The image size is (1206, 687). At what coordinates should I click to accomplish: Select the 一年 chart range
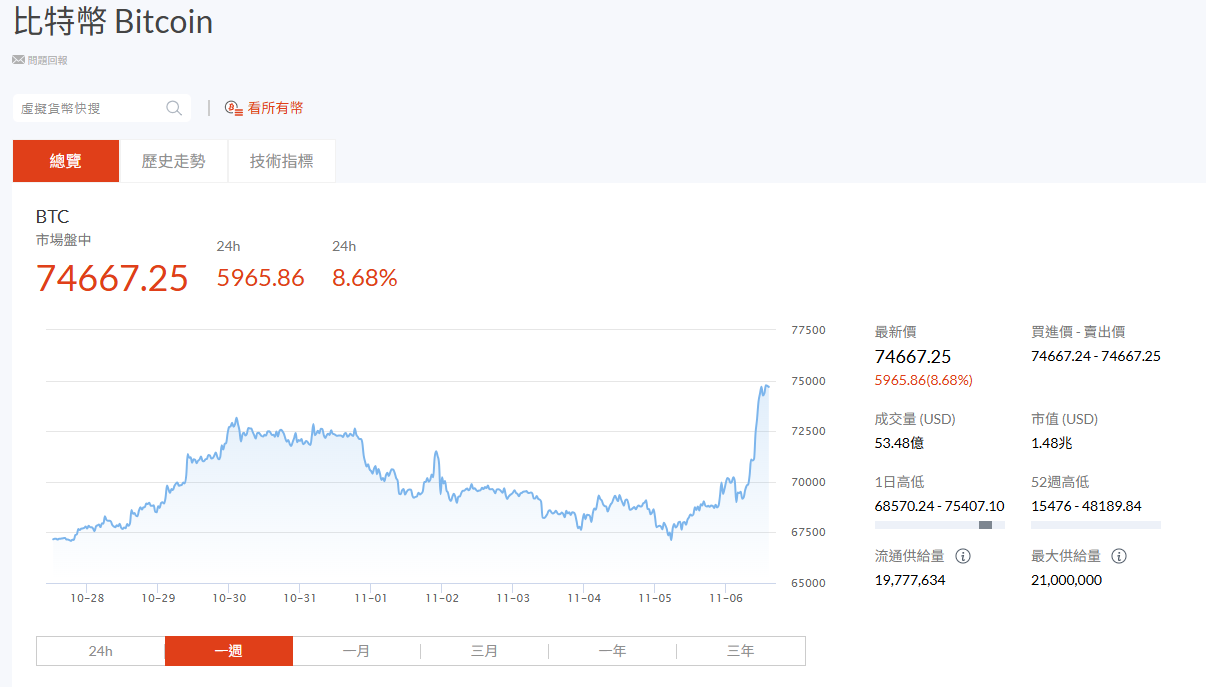tap(613, 651)
